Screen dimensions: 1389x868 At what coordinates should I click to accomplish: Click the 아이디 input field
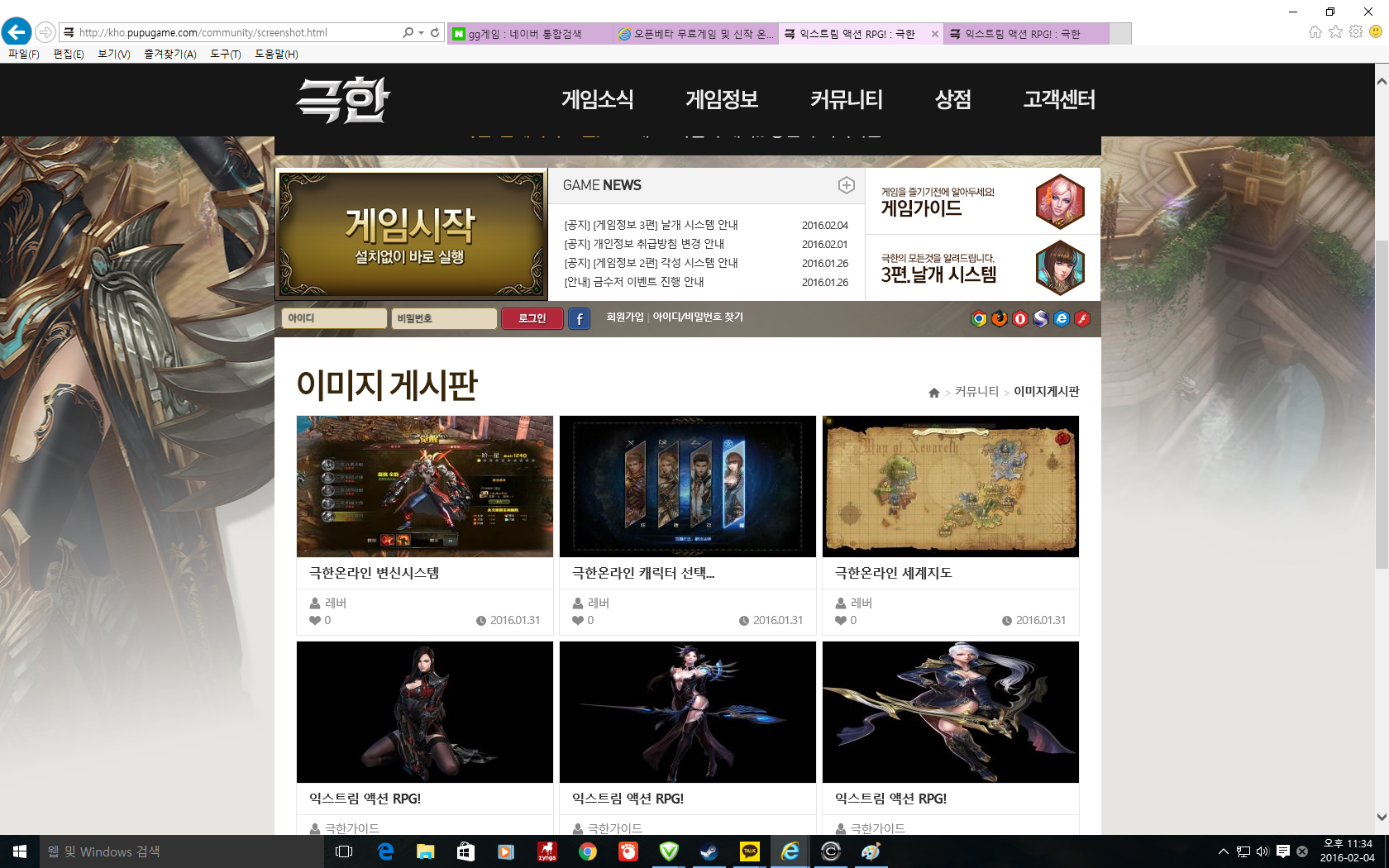pyautogui.click(x=335, y=318)
